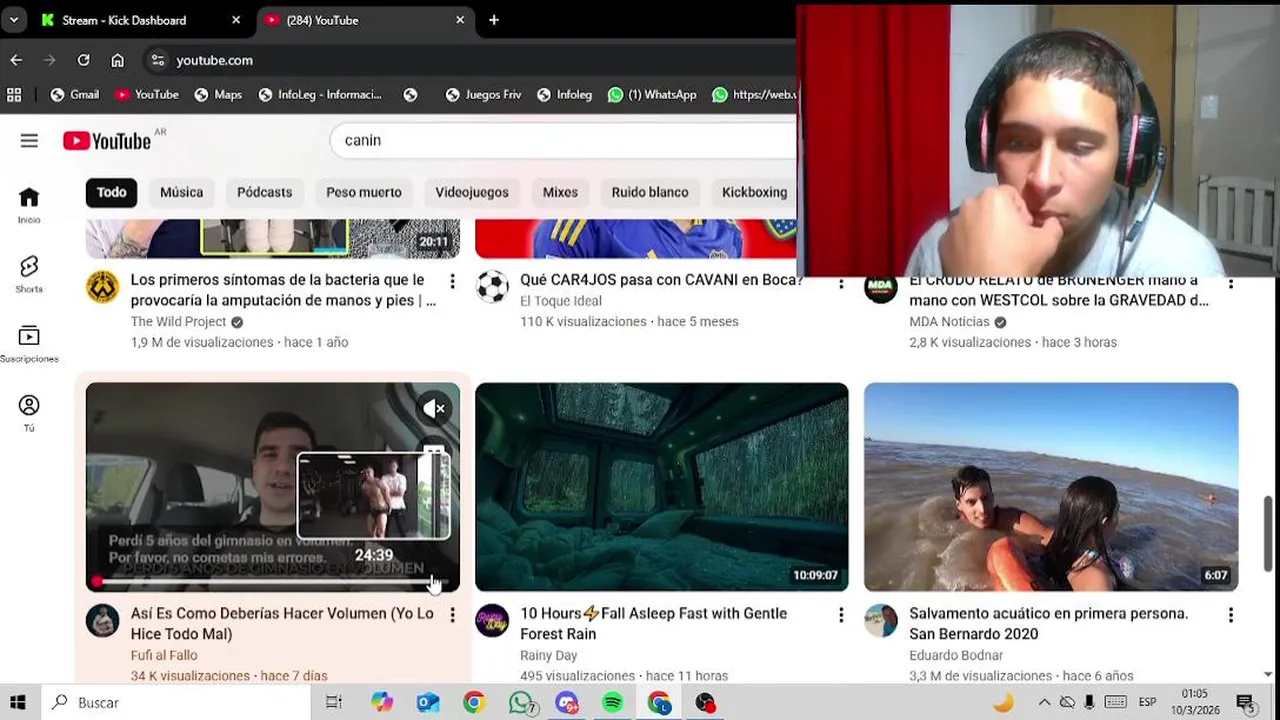Open options for 'Así Es Como Deberías' video
This screenshot has width=1280, height=720.
pyautogui.click(x=452, y=615)
